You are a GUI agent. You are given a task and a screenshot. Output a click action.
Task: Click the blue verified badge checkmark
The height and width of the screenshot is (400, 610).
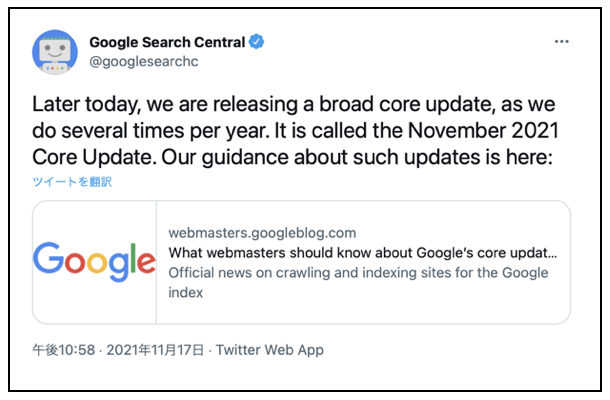(x=258, y=42)
